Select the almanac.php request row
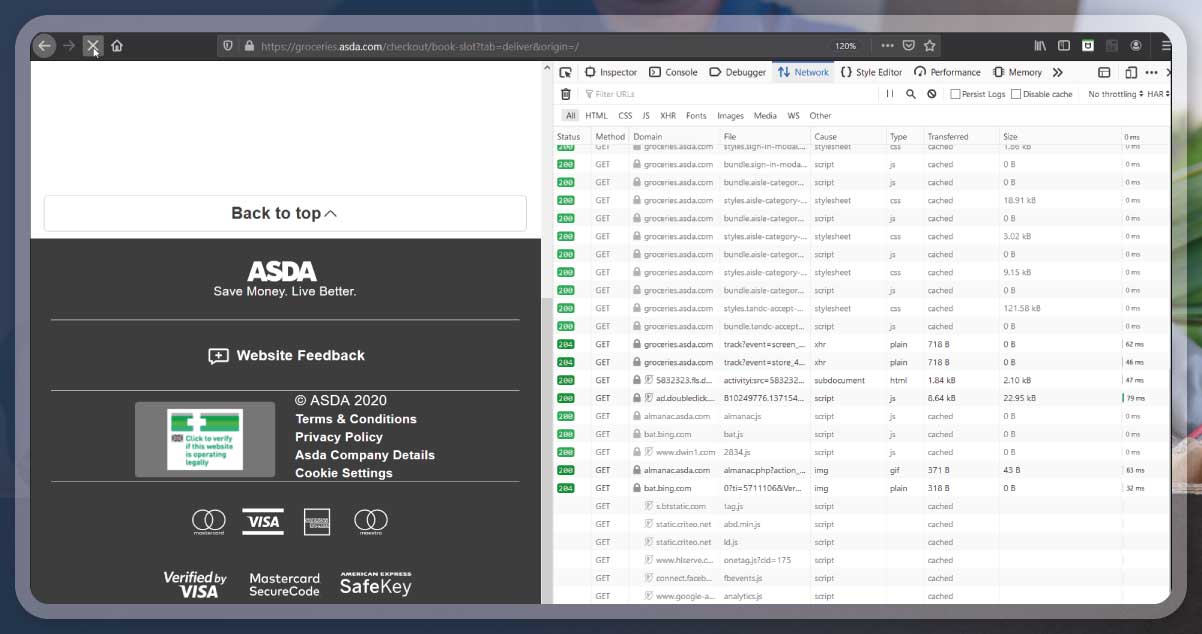The height and width of the screenshot is (634, 1202). tap(862, 470)
